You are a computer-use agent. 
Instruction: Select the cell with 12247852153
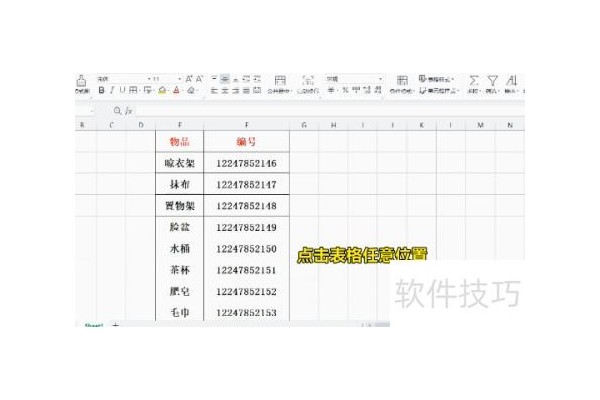246,312
